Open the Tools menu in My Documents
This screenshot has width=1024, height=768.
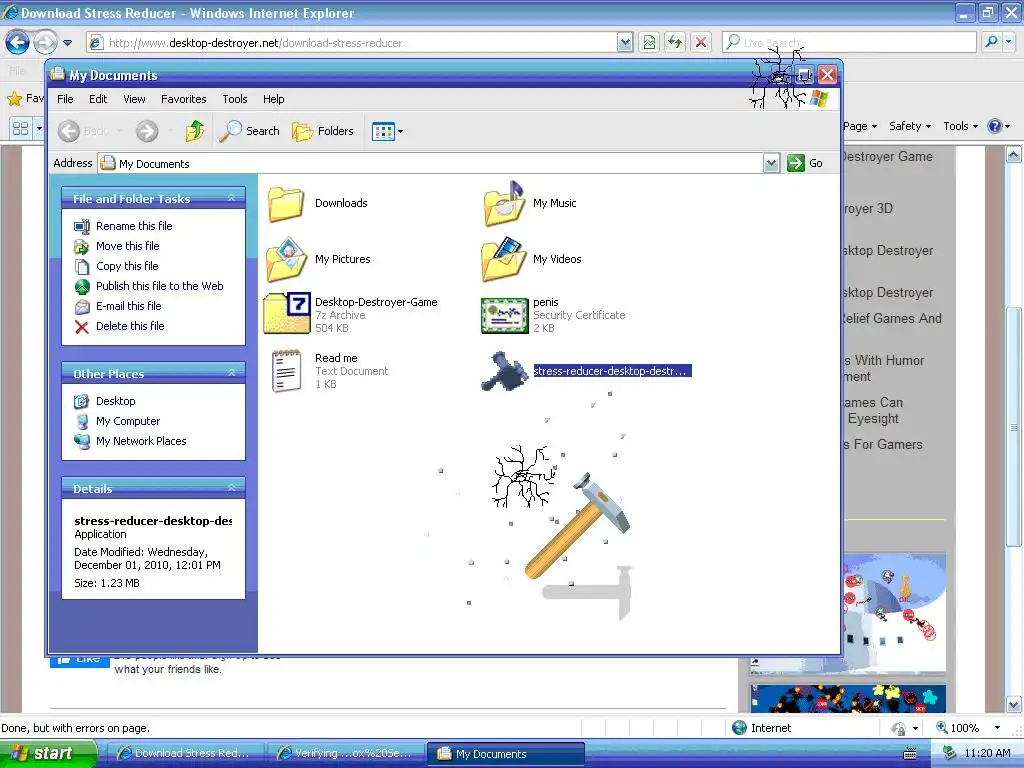click(x=234, y=99)
